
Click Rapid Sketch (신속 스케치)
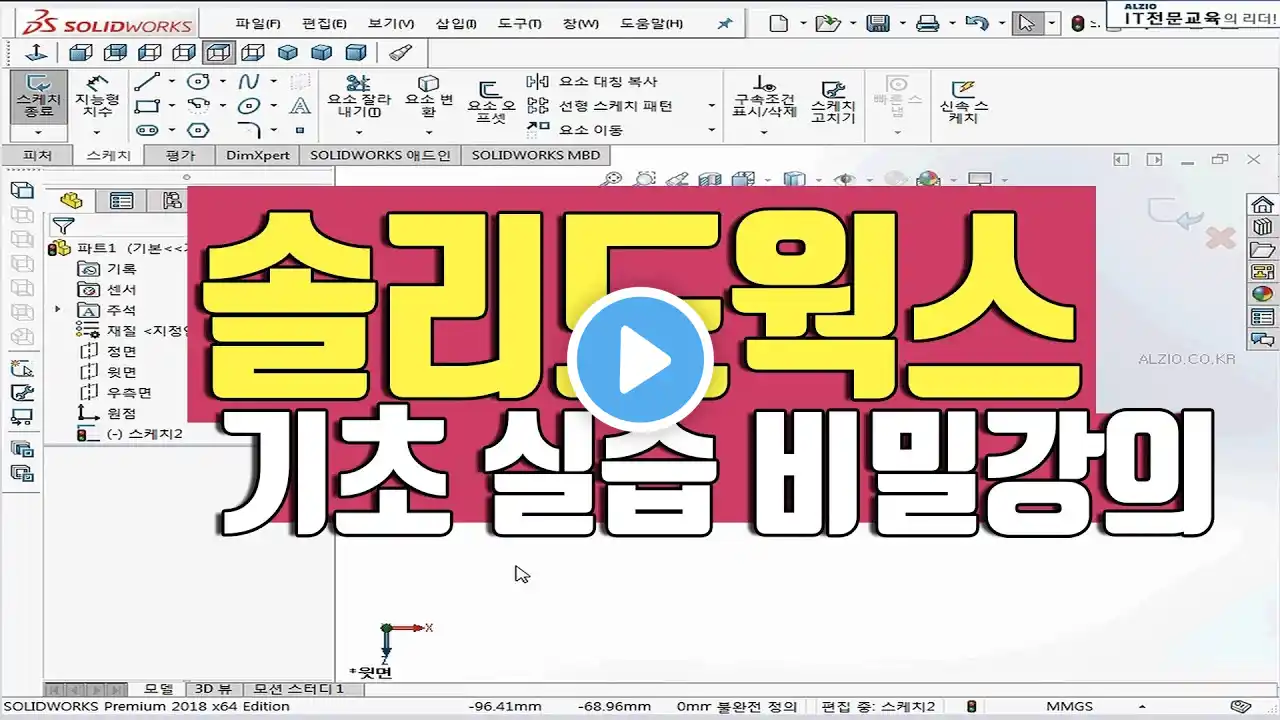click(964, 102)
